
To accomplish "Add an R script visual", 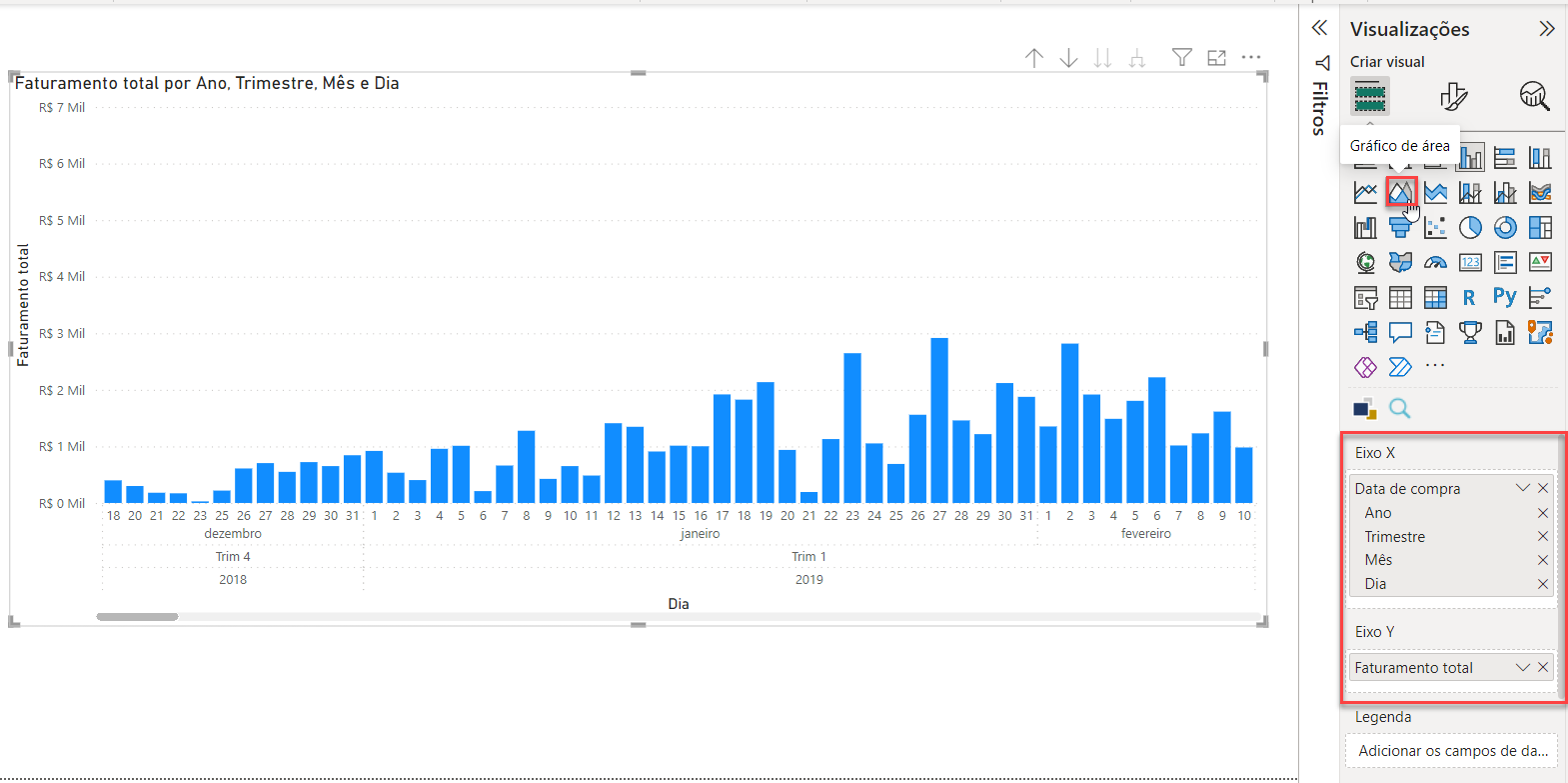I will click(x=1470, y=297).
